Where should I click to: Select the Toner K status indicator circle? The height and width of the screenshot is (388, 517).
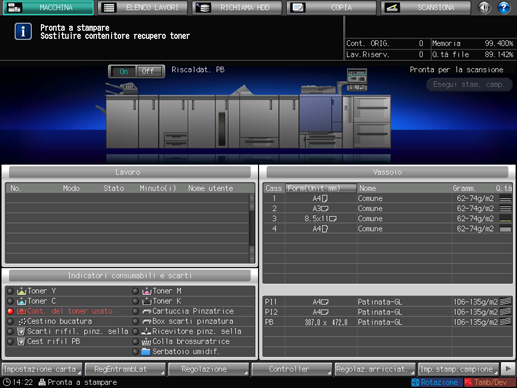click(135, 301)
